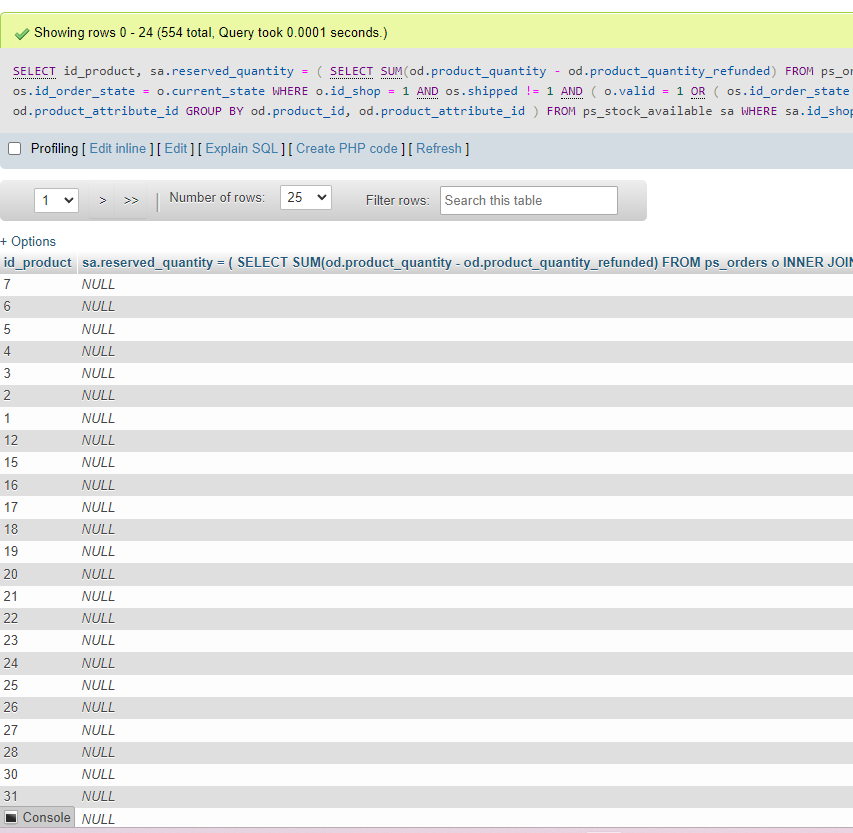This screenshot has width=853, height=833.
Task: Click the green success checkmark icon
Action: click(22, 34)
